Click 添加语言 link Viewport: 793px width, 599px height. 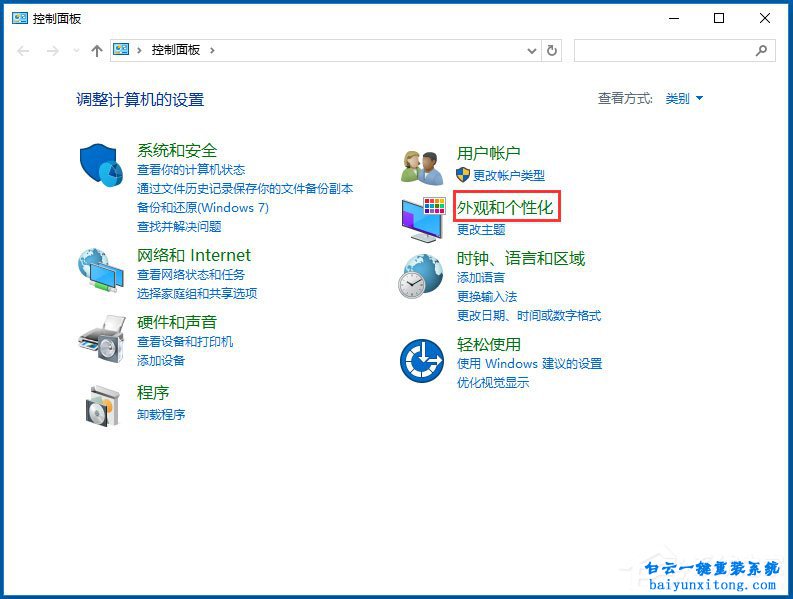tap(481, 278)
